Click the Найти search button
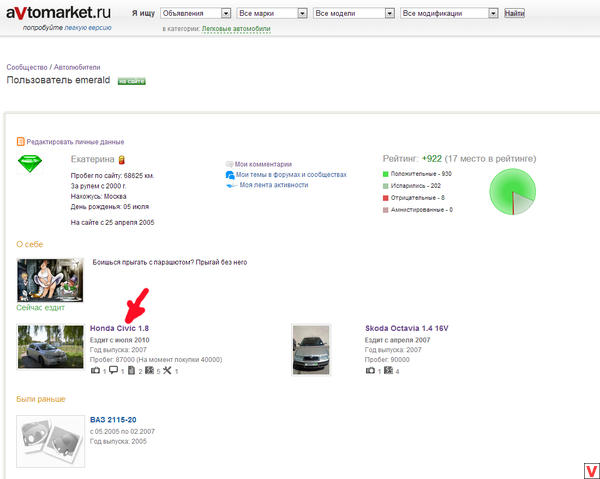 pos(514,13)
